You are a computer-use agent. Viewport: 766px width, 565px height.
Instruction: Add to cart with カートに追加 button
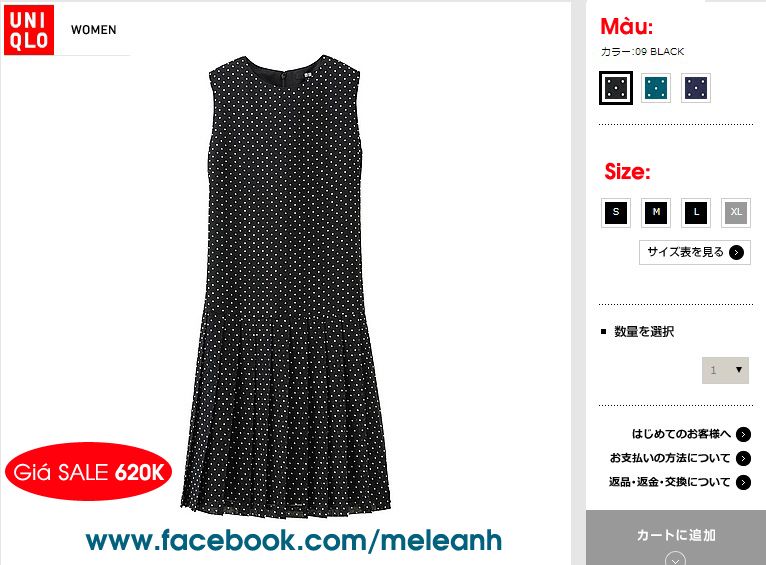click(x=676, y=537)
